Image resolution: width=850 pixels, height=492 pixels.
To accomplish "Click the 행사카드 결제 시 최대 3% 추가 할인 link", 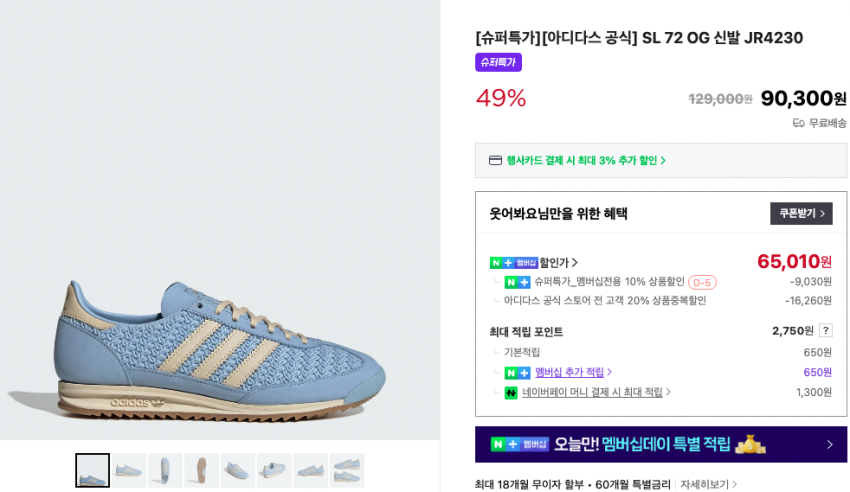I will [586, 160].
